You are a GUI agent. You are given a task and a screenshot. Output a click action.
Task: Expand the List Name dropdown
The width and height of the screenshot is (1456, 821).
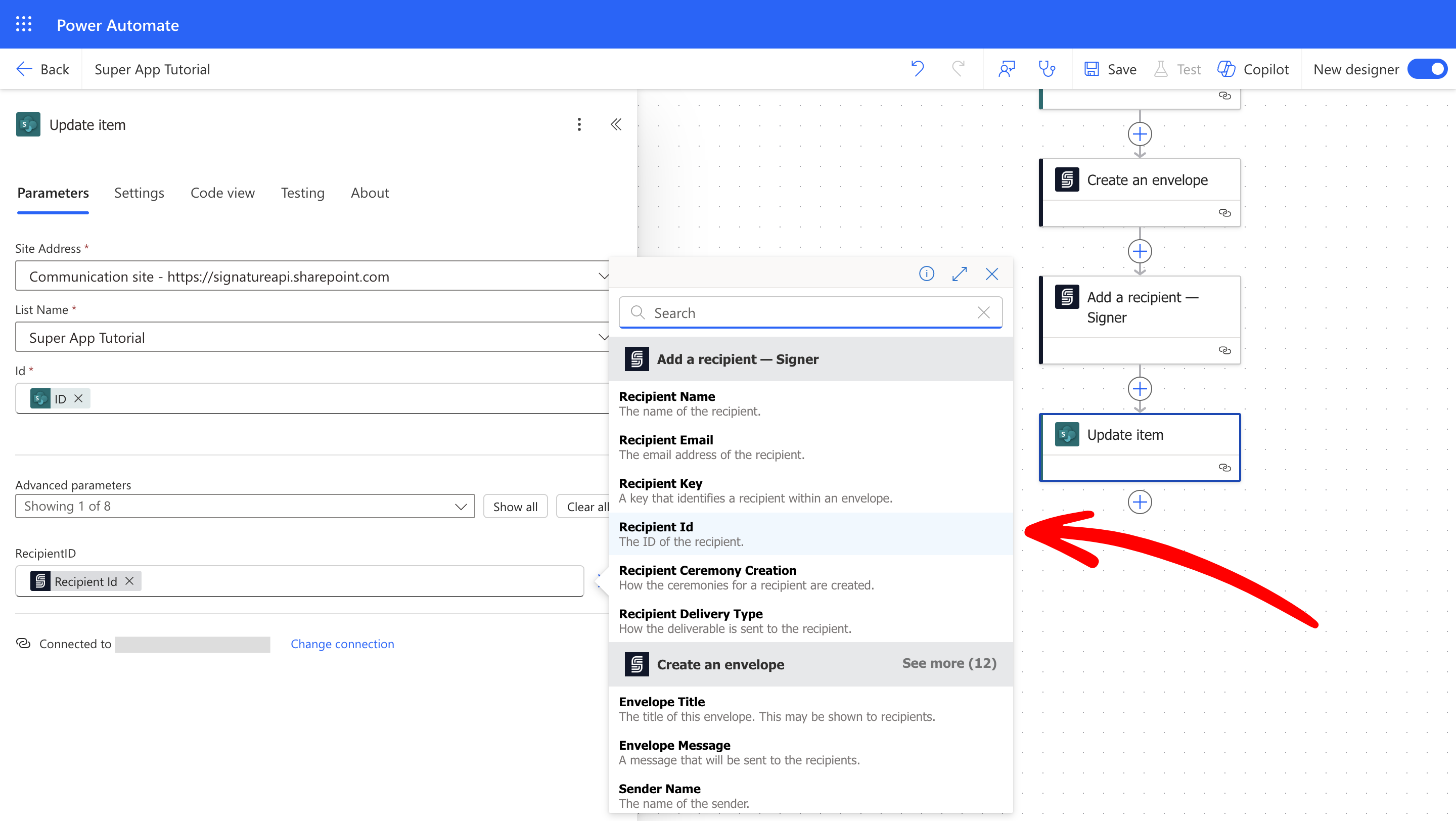[603, 337]
